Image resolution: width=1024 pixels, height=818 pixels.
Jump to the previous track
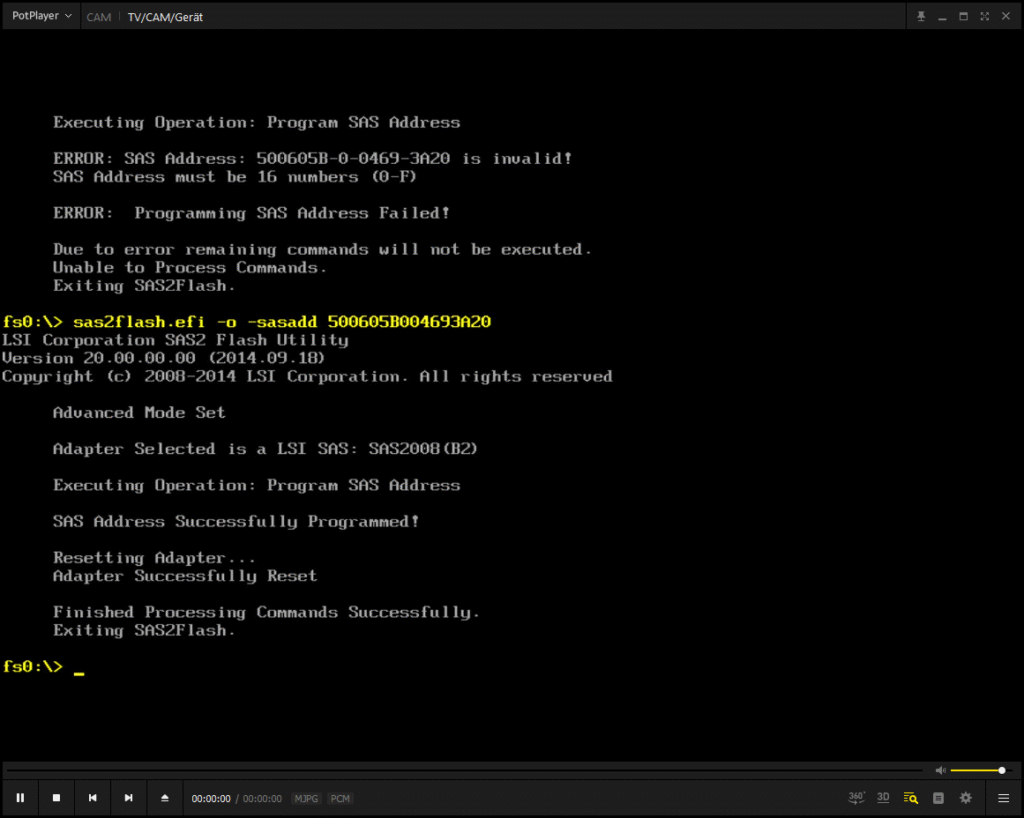pos(92,798)
